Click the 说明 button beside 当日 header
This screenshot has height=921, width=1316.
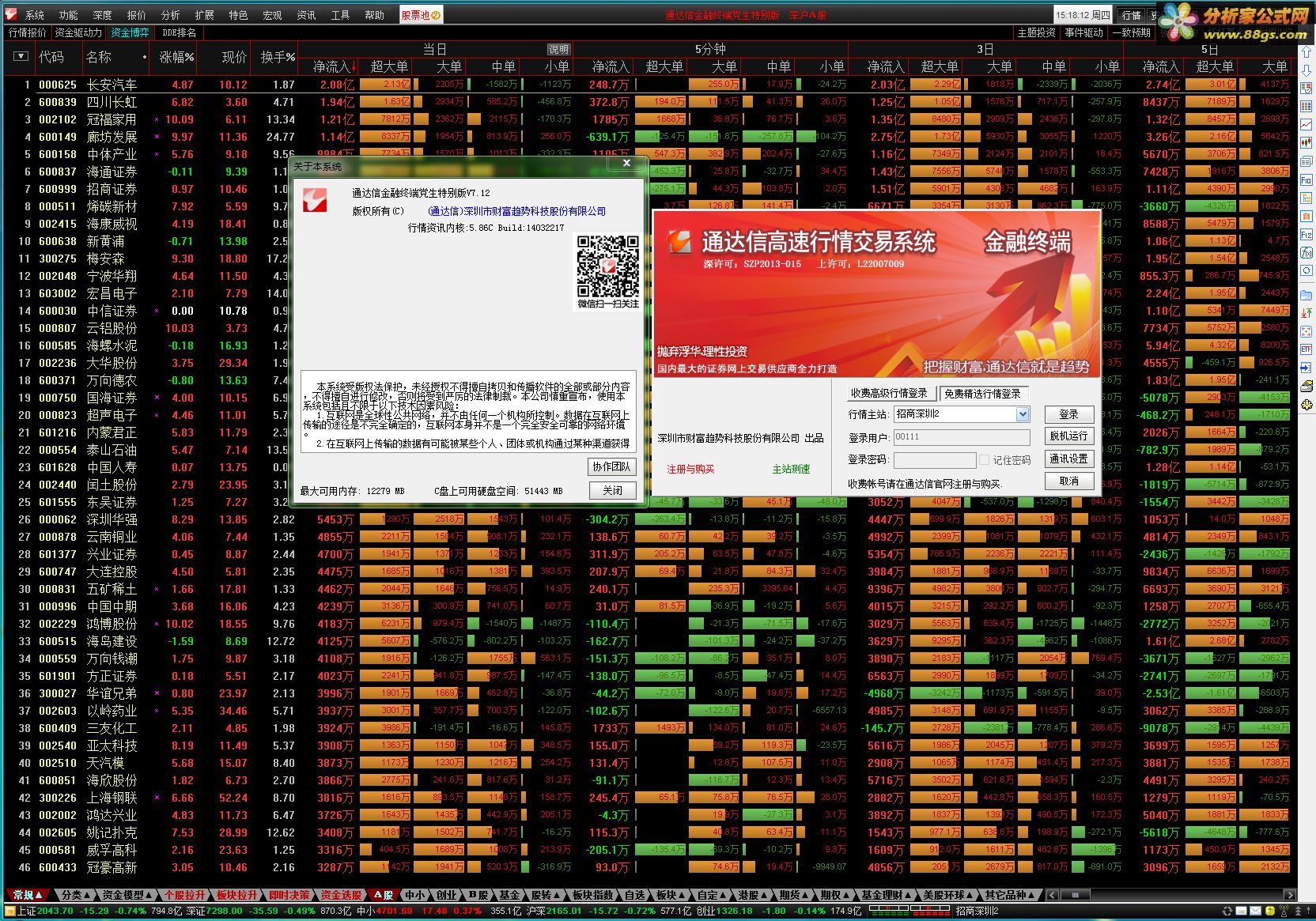click(x=558, y=49)
